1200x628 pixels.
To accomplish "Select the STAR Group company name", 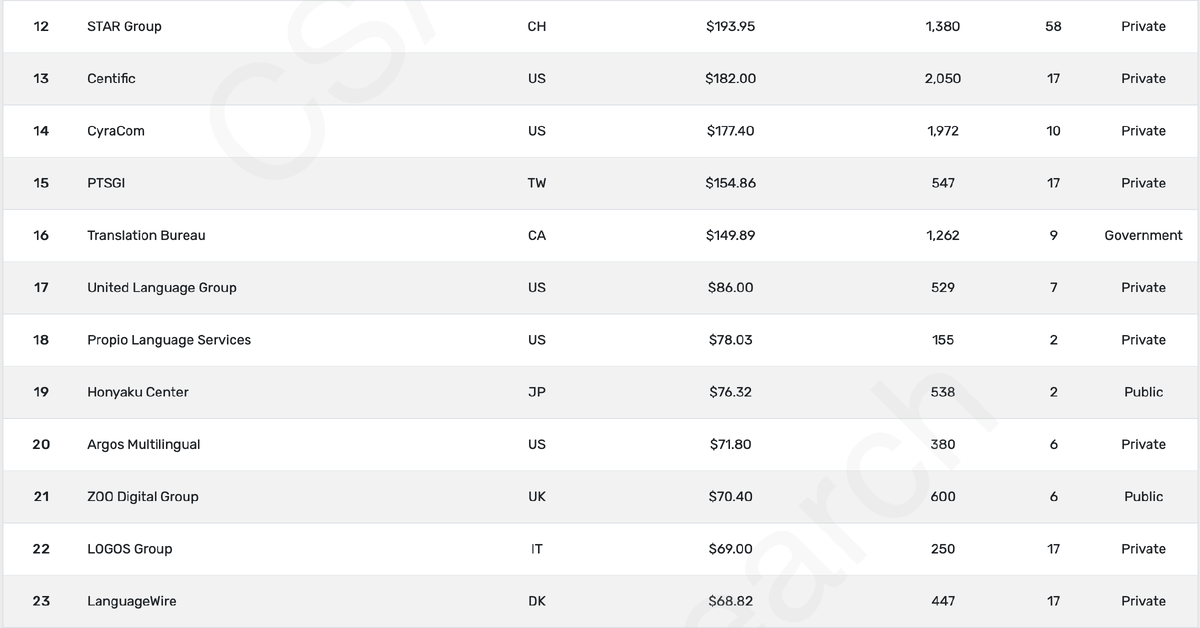I will coord(124,26).
